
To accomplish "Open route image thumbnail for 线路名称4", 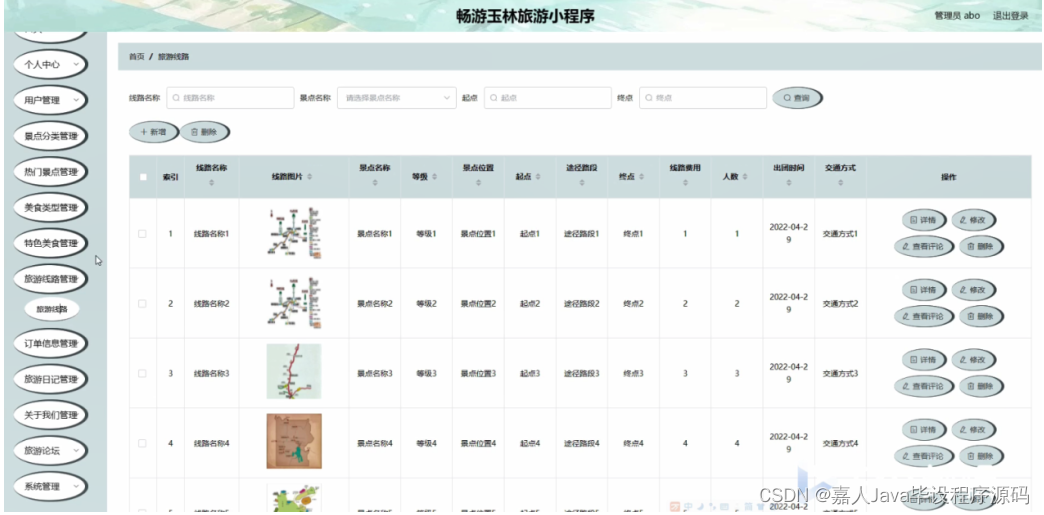I will [x=294, y=441].
